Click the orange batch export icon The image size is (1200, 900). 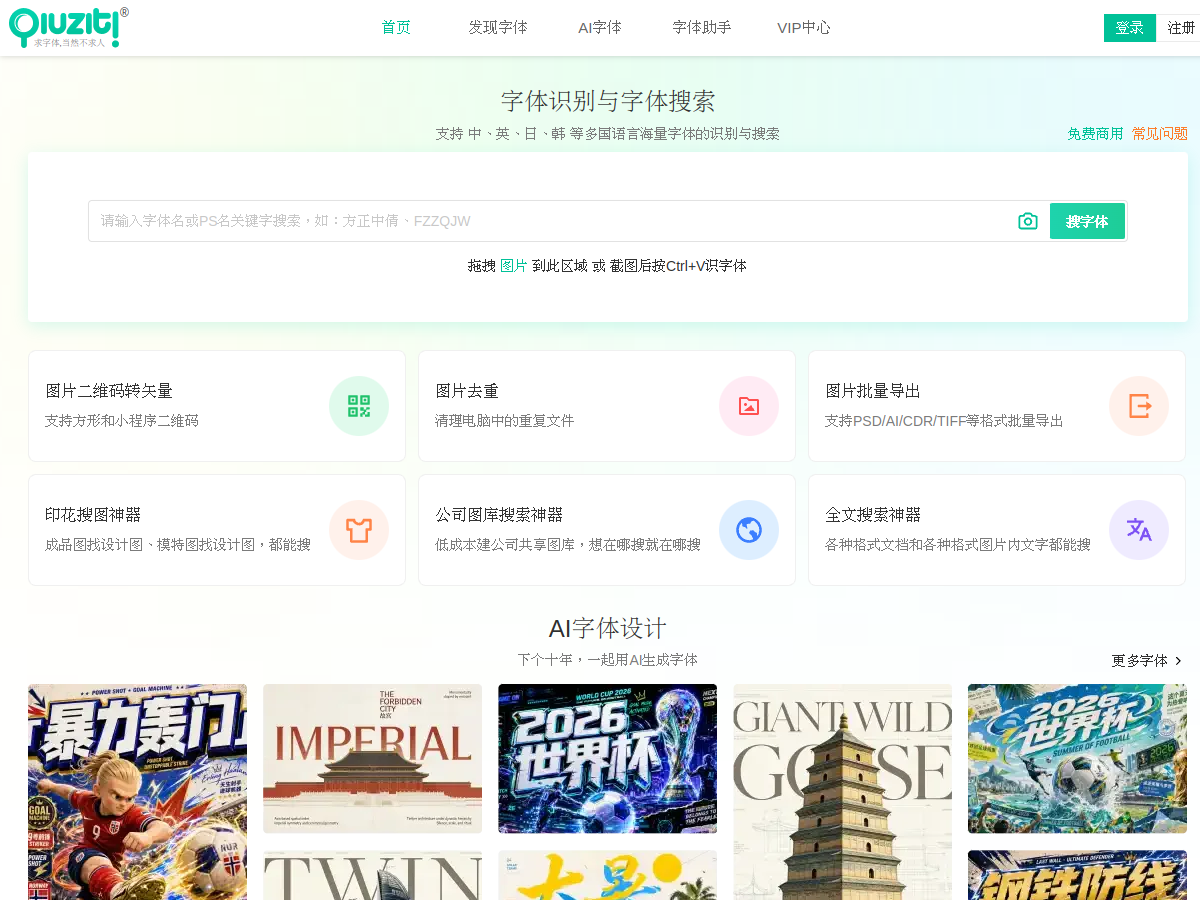(x=1139, y=406)
